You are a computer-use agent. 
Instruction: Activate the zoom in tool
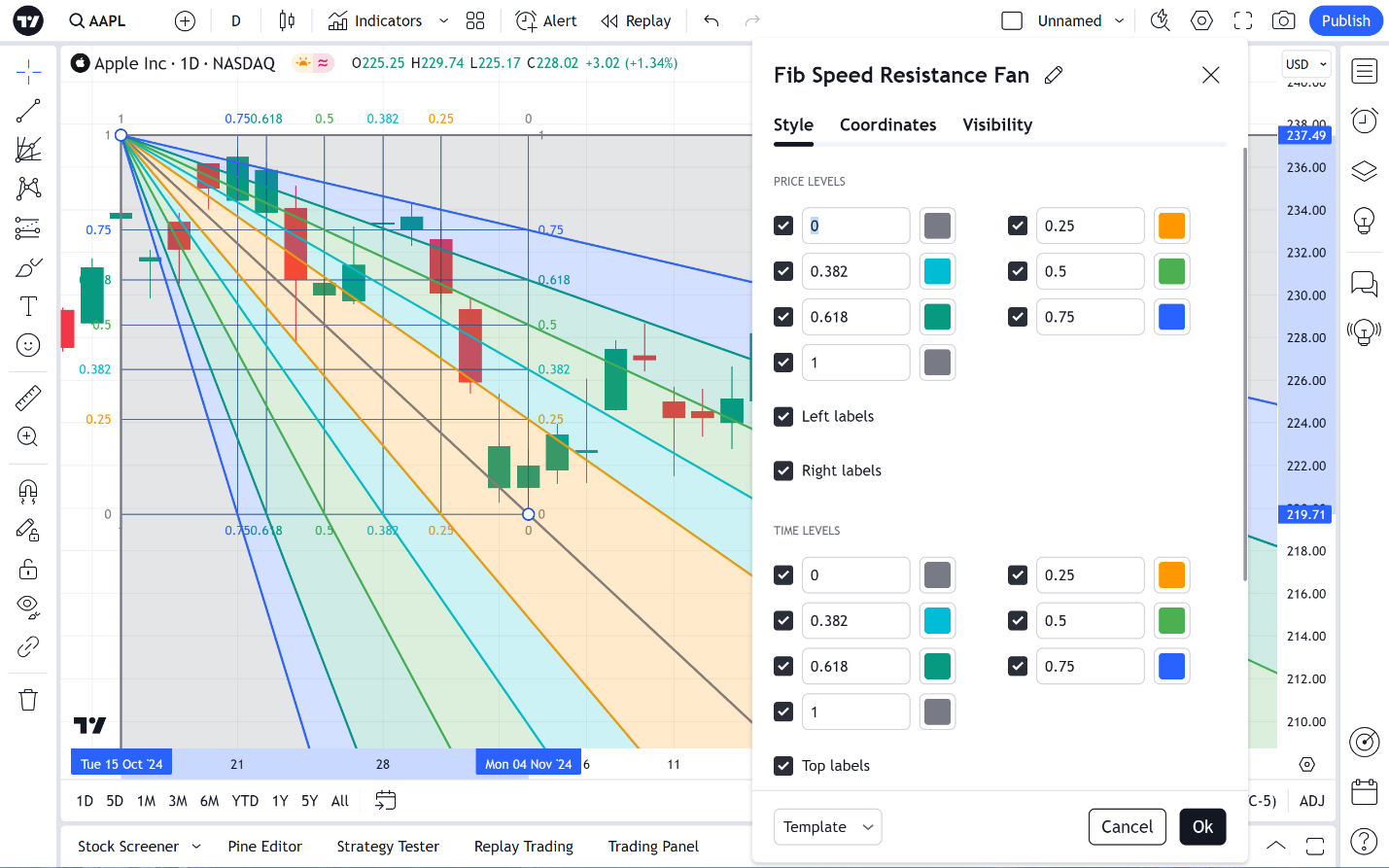tap(28, 436)
